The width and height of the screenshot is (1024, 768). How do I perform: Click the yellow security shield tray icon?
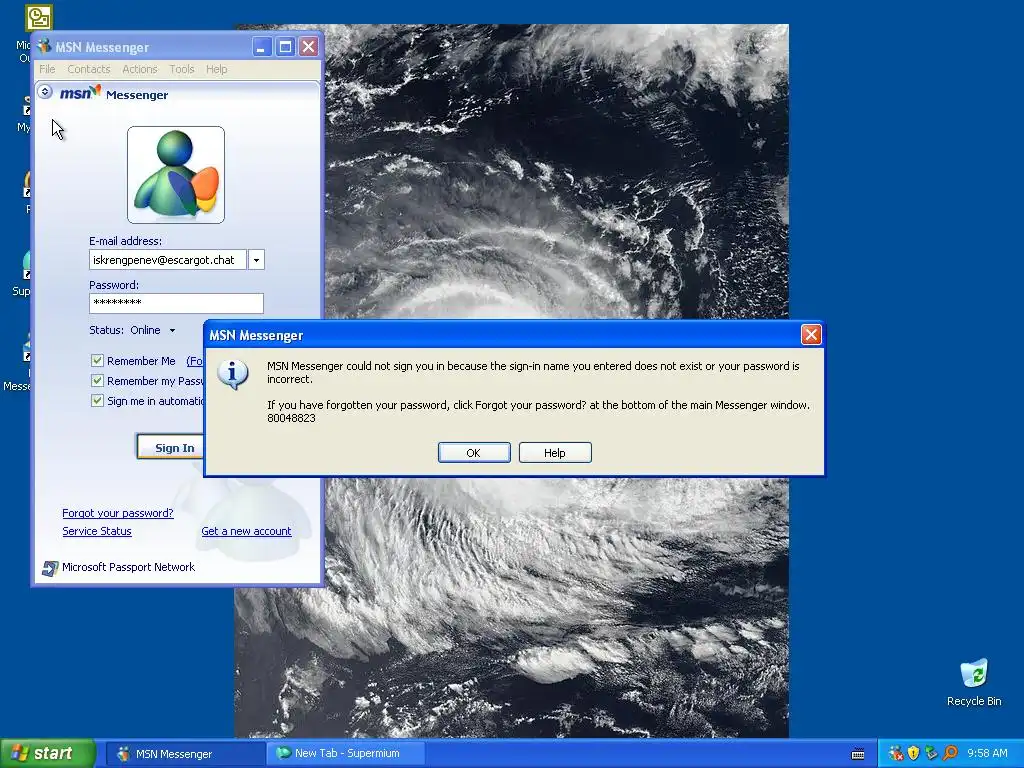(914, 754)
